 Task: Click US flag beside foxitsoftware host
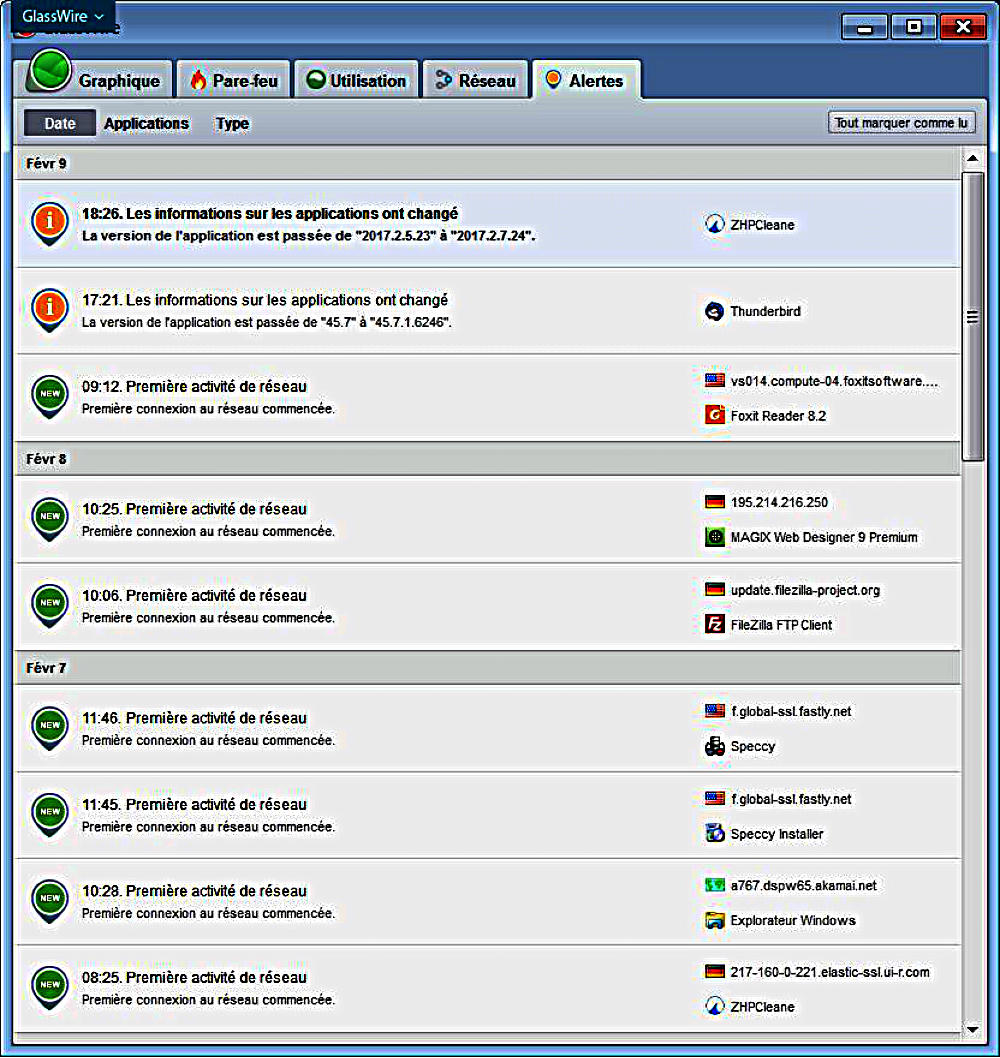click(x=715, y=380)
